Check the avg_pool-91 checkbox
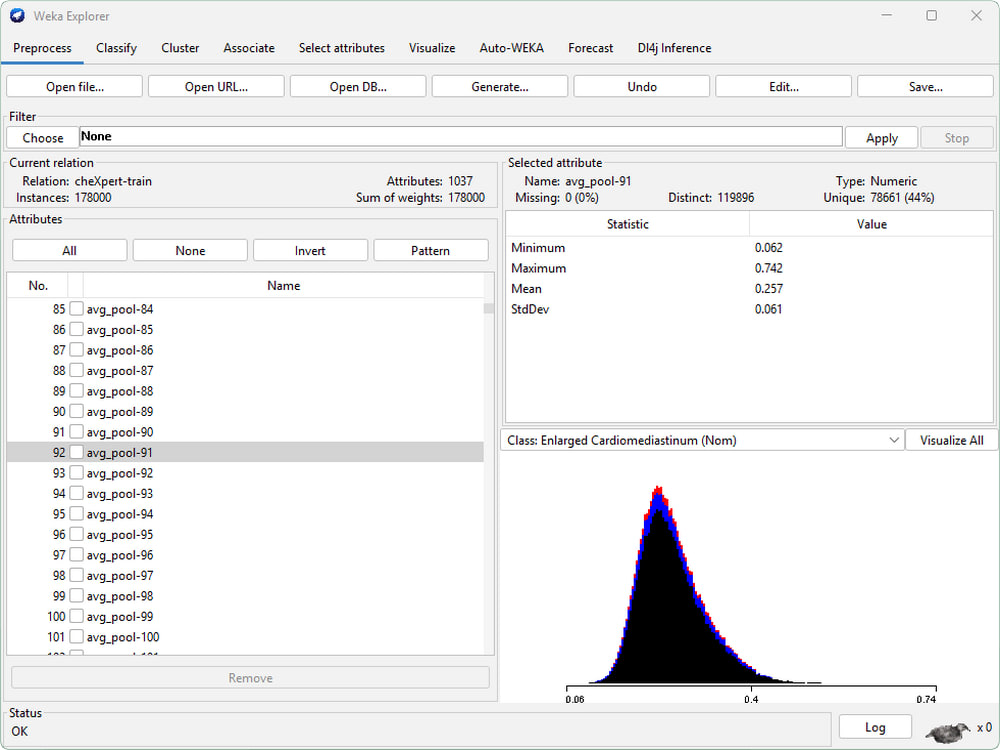 pyautogui.click(x=77, y=452)
